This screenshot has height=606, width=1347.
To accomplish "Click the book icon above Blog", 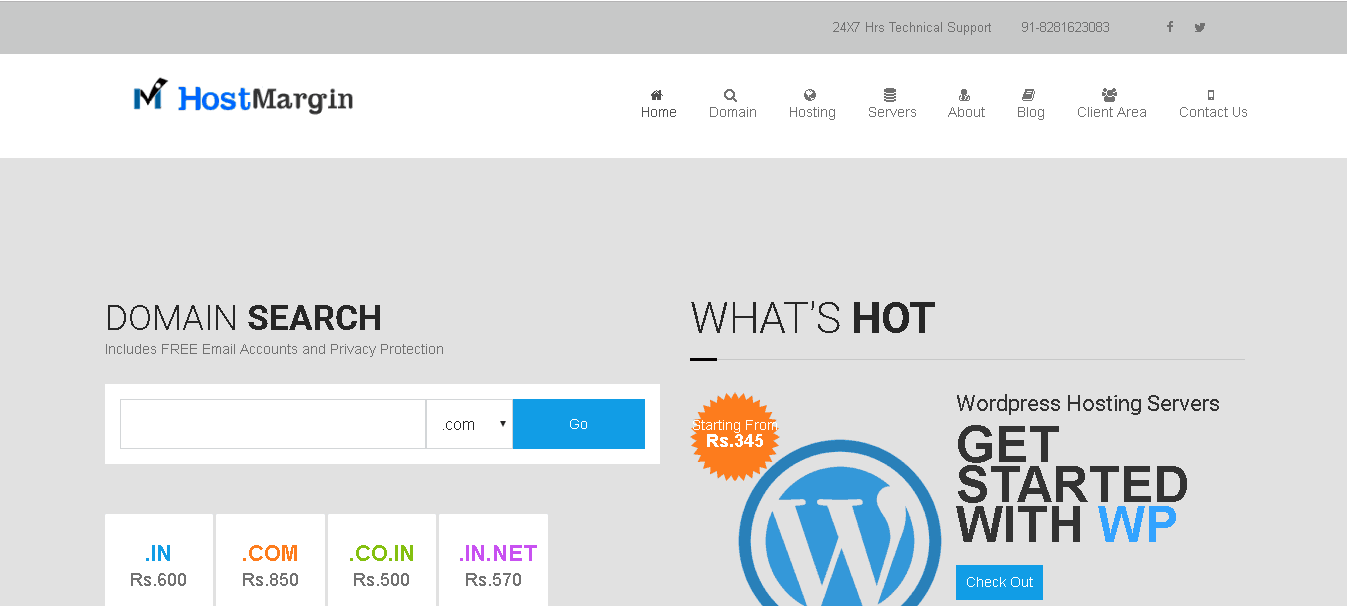I will click(1028, 95).
